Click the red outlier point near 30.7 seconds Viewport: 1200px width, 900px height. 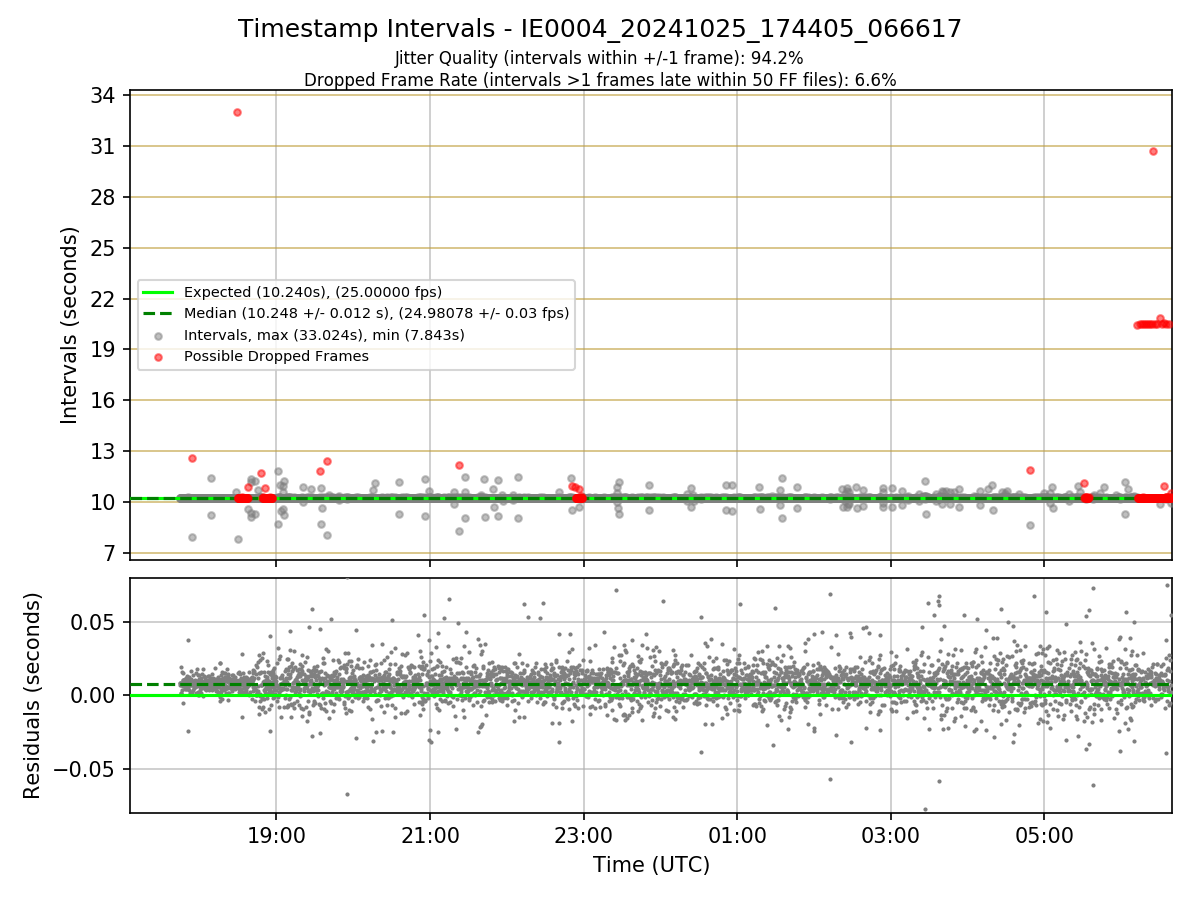[x=1153, y=151]
